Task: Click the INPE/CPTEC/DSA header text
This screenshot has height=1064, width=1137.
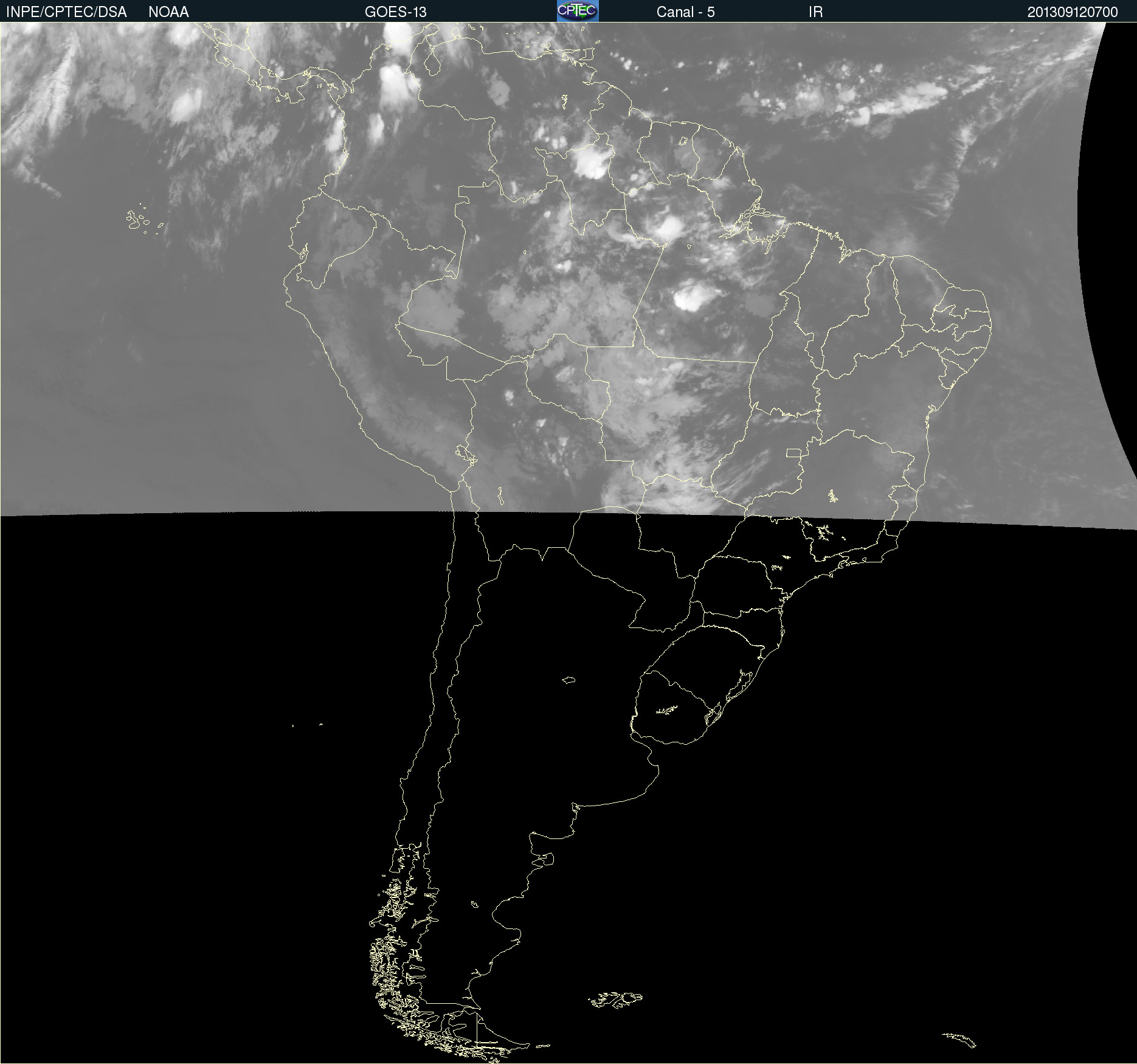Action: (66, 12)
